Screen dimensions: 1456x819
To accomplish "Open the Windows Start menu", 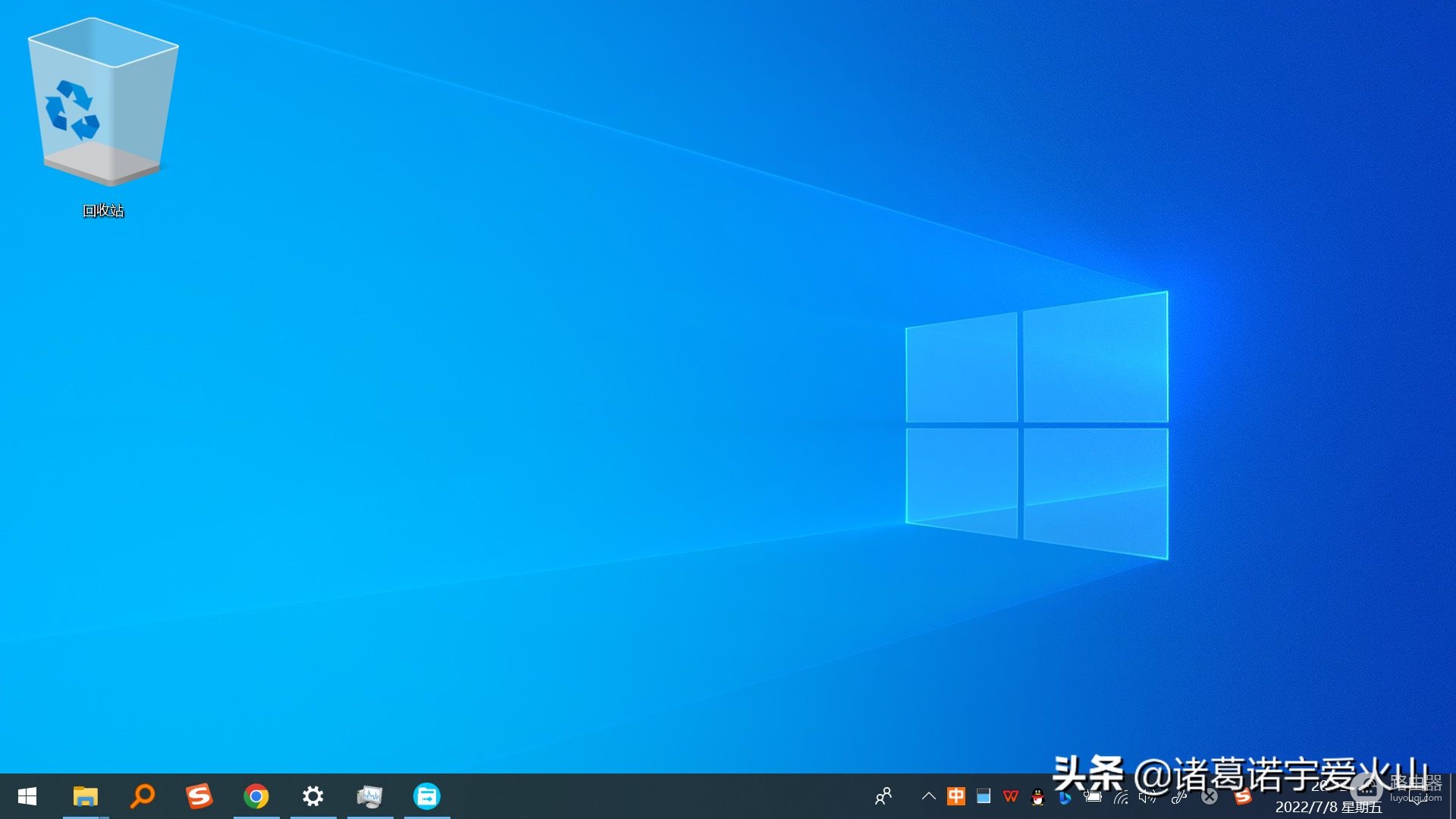I will [x=27, y=796].
